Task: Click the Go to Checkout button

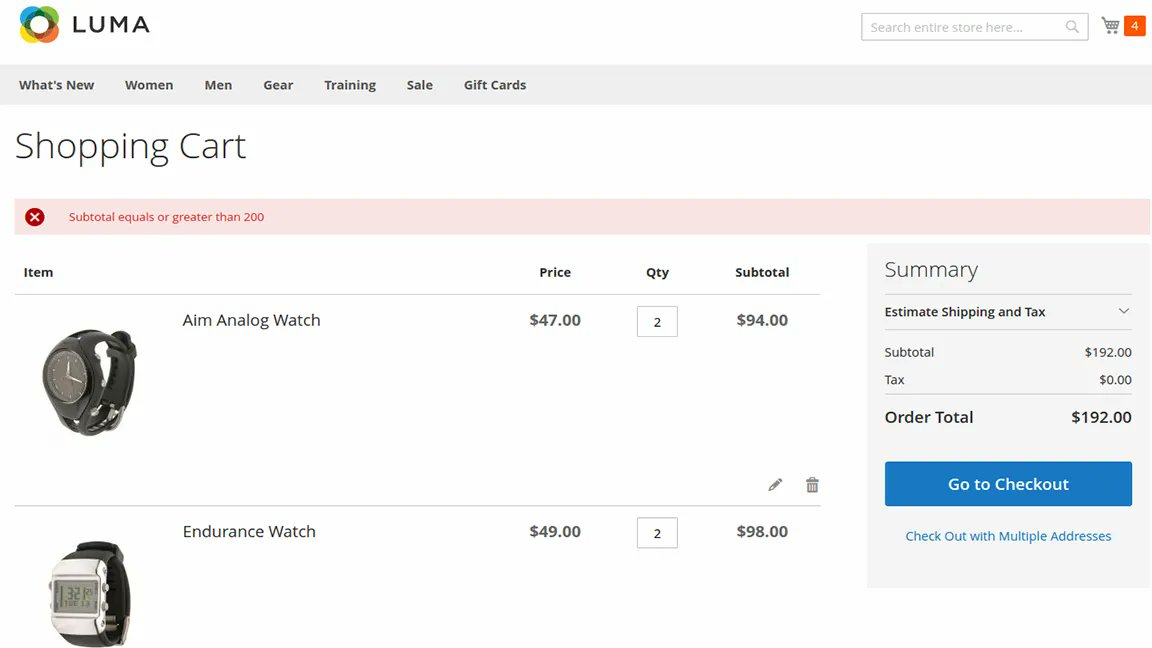Action: (x=1008, y=483)
